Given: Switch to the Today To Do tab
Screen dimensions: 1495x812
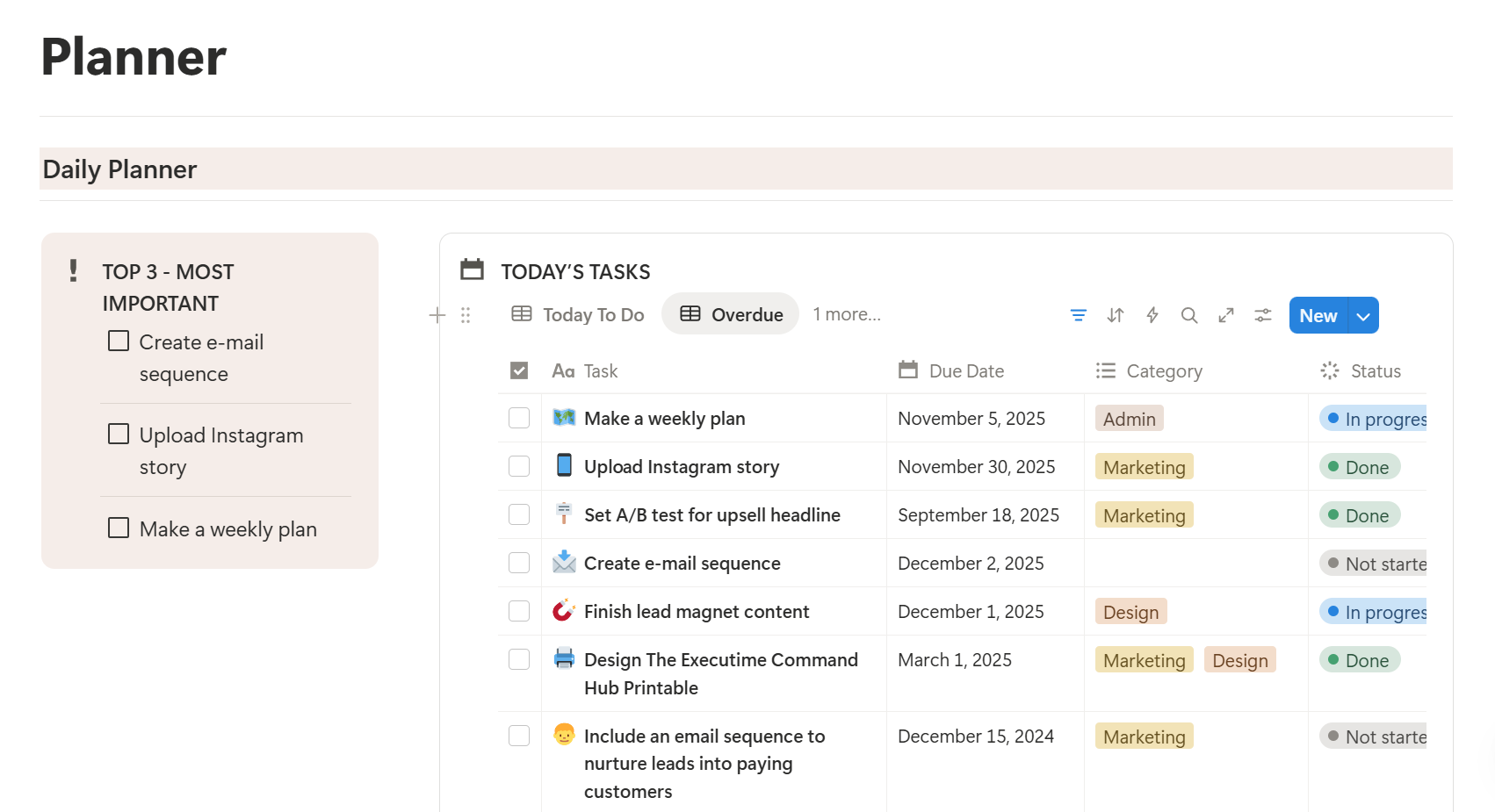Looking at the screenshot, I should (x=578, y=314).
